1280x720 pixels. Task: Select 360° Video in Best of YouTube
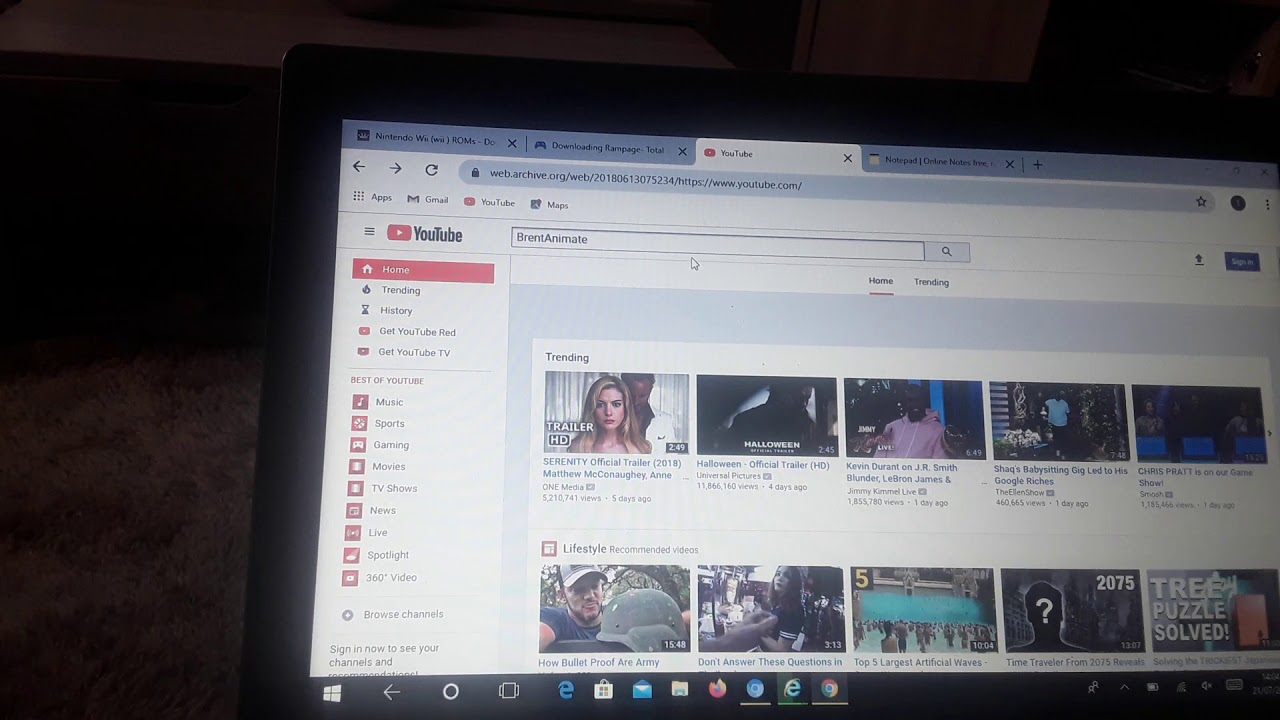[379, 578]
